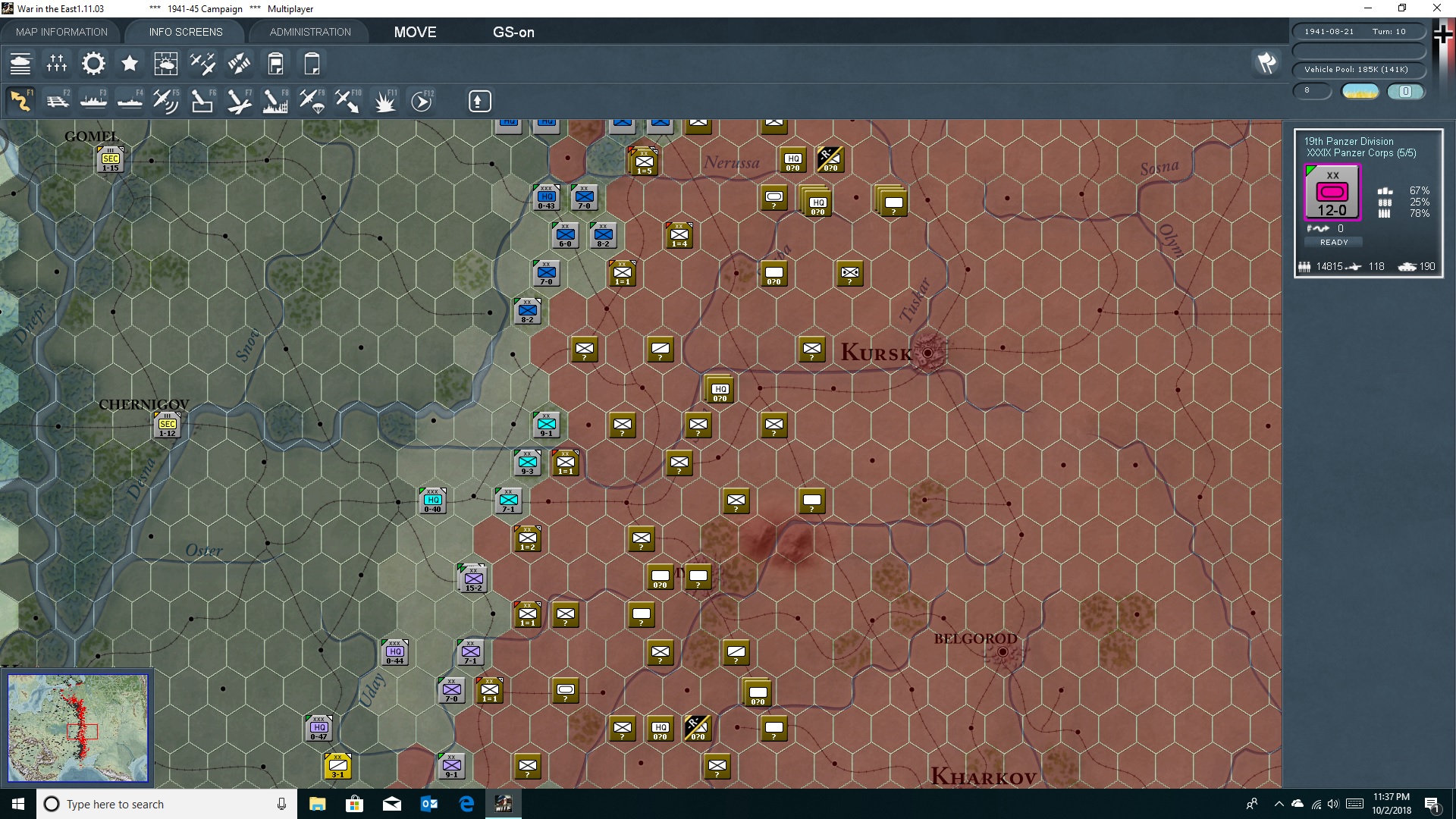The width and height of the screenshot is (1456, 819).
Task: Click the Belgorod city hex
Action: tap(1003, 652)
